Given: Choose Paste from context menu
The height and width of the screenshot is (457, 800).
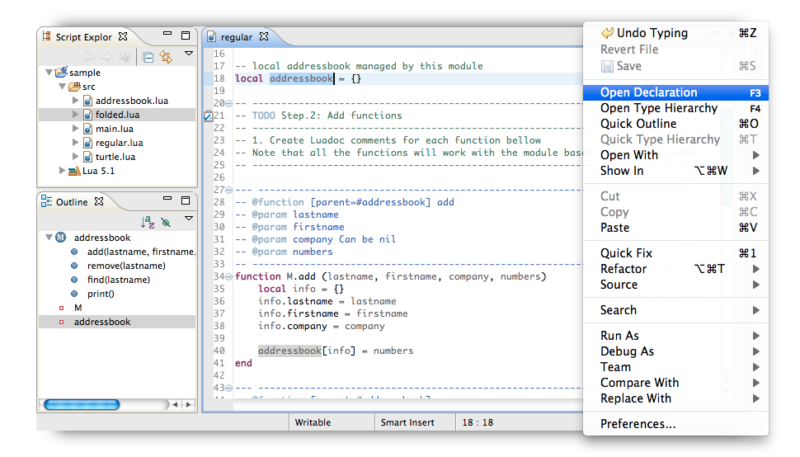Looking at the screenshot, I should click(676, 227).
